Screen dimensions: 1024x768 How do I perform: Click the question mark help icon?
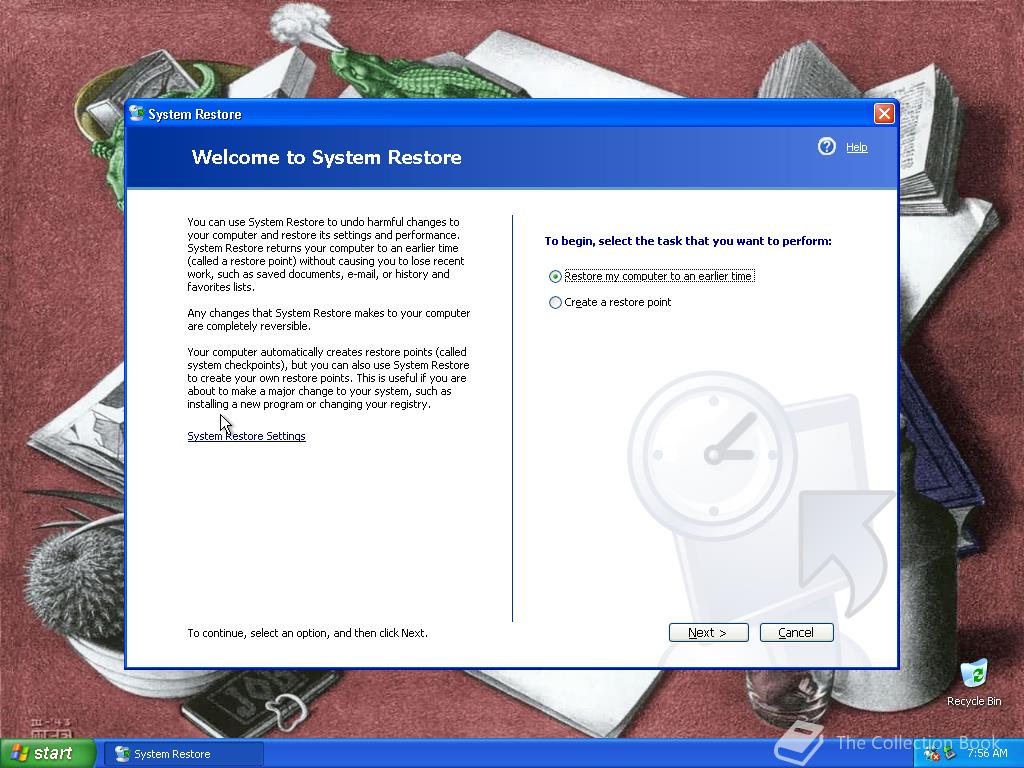[x=826, y=146]
